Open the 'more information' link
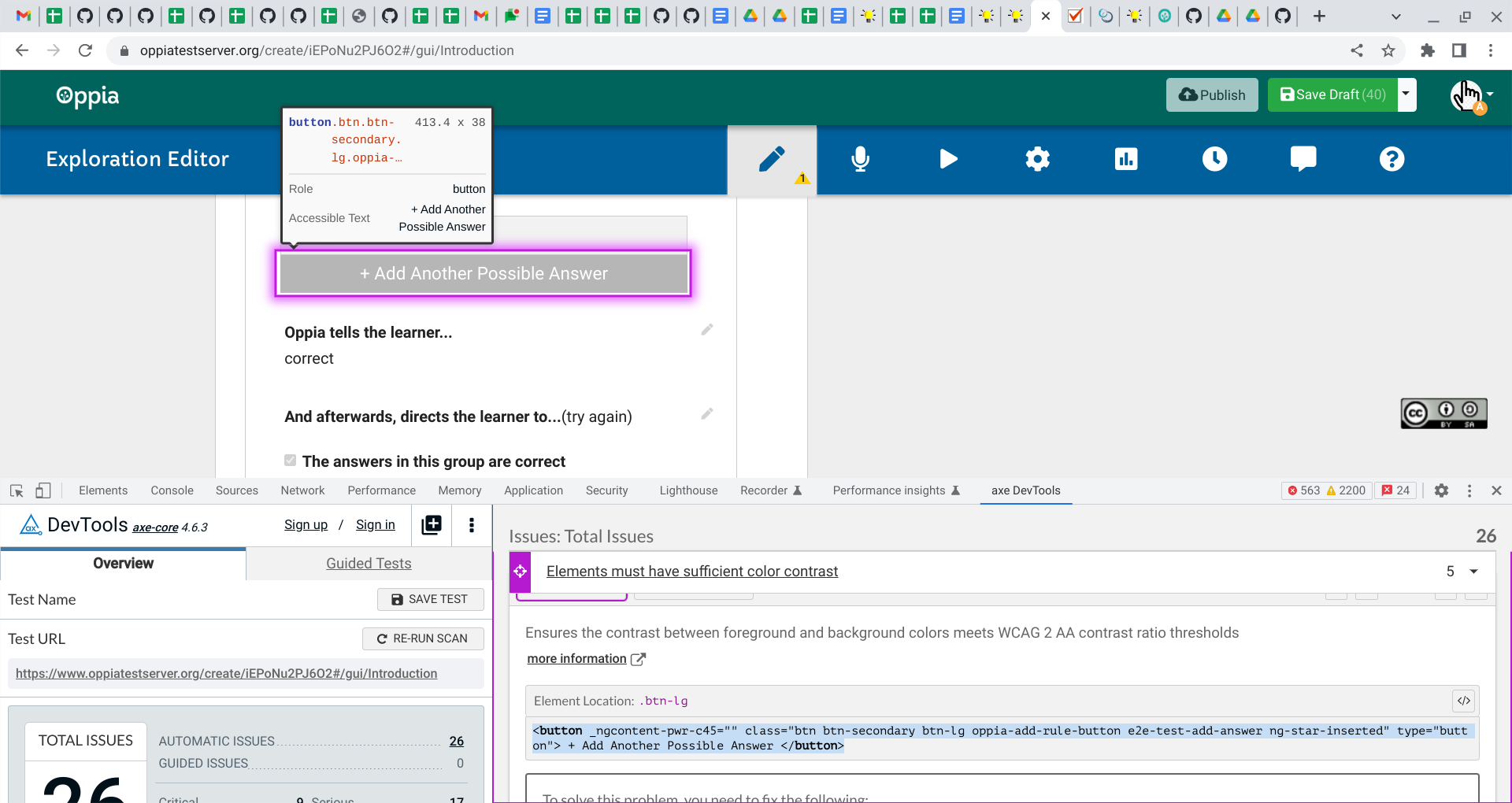1512x803 pixels. (576, 659)
